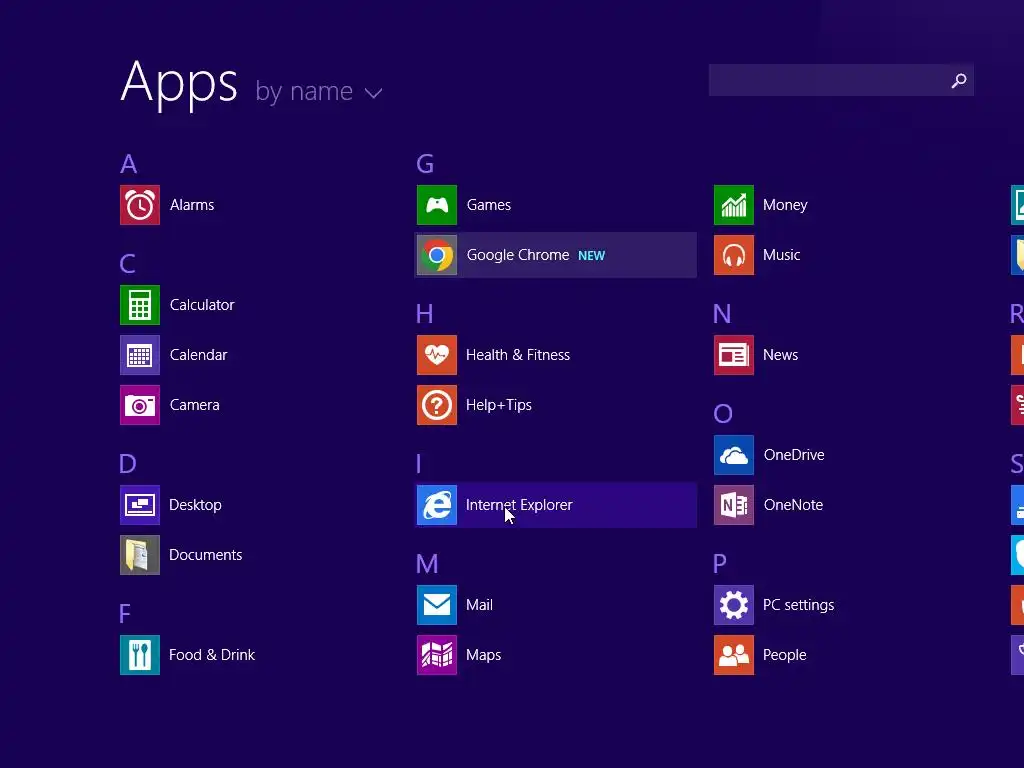Open the Help+Tips icon
The image size is (1024, 768).
tap(437, 405)
